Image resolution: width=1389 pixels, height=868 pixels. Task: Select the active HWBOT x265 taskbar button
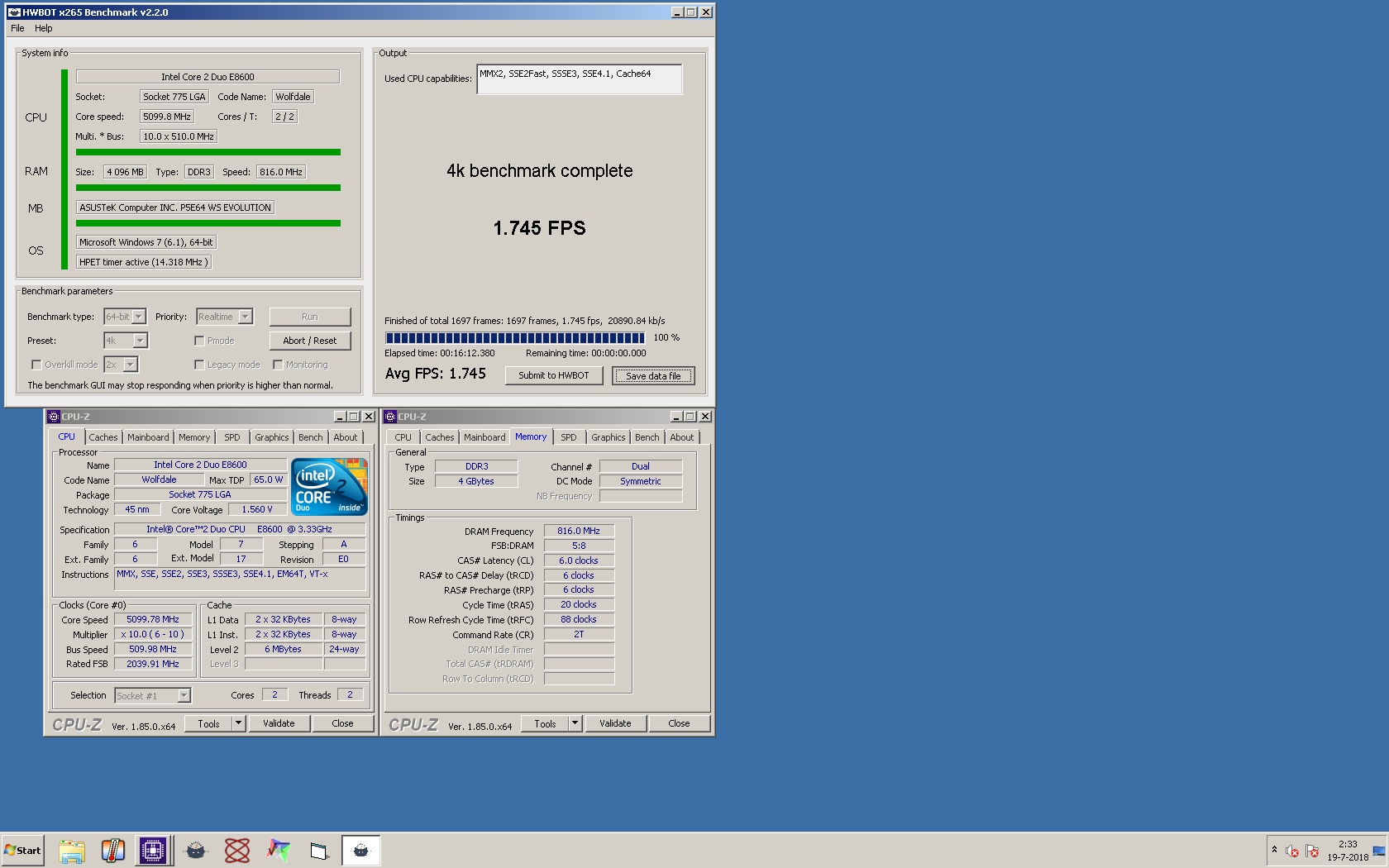(x=361, y=850)
